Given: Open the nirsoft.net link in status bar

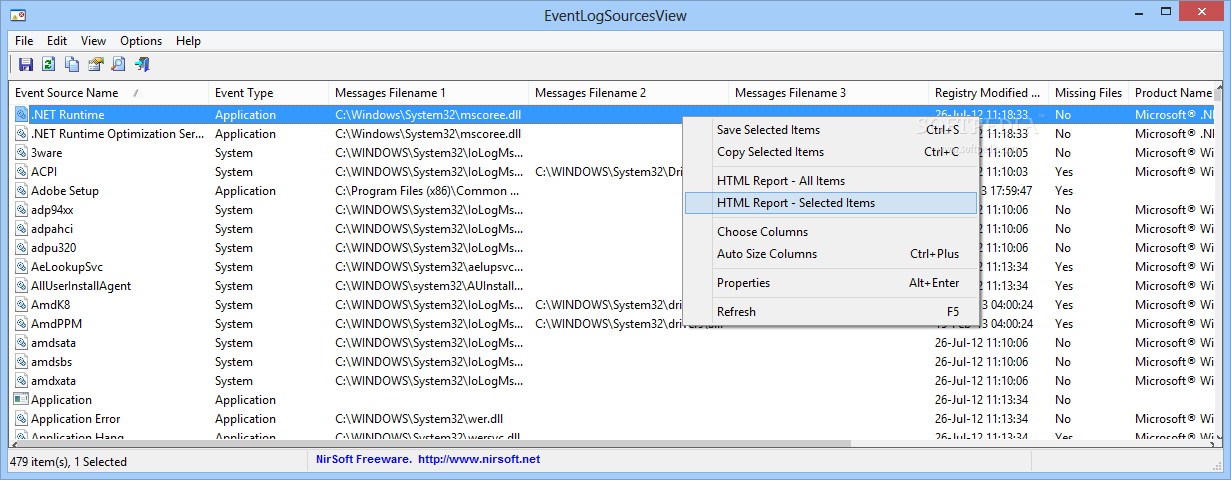Looking at the screenshot, I should [478, 459].
